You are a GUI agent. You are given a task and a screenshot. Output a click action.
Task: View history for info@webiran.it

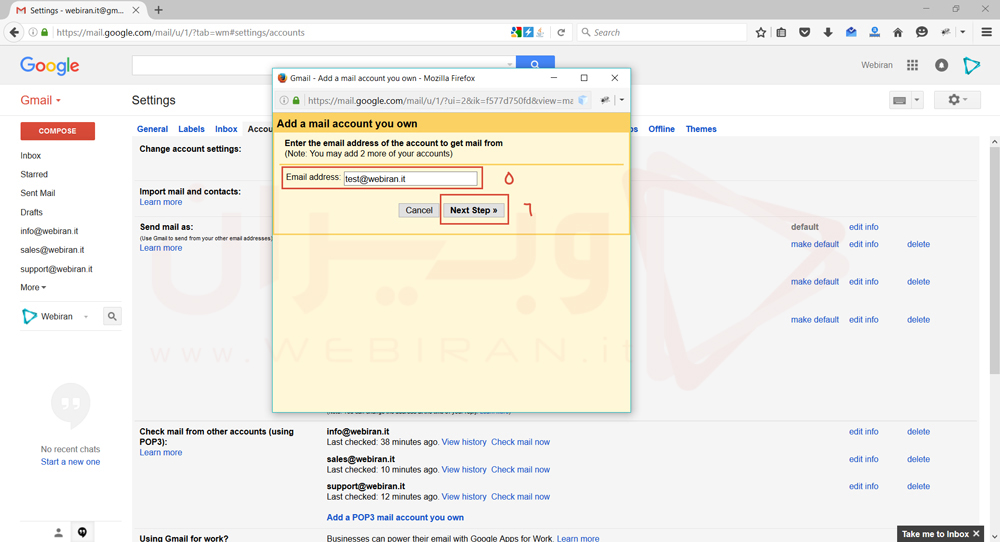464,442
